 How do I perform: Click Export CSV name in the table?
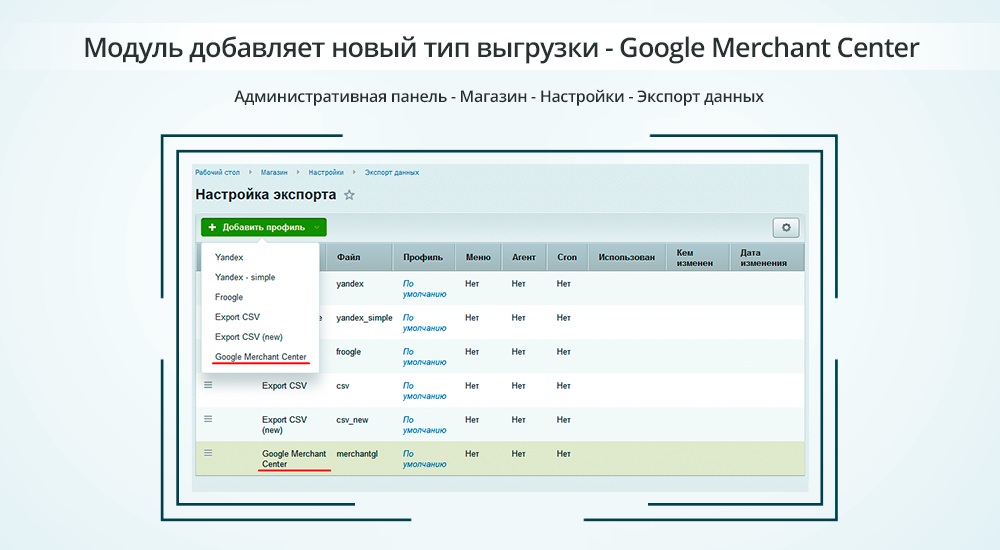click(284, 385)
